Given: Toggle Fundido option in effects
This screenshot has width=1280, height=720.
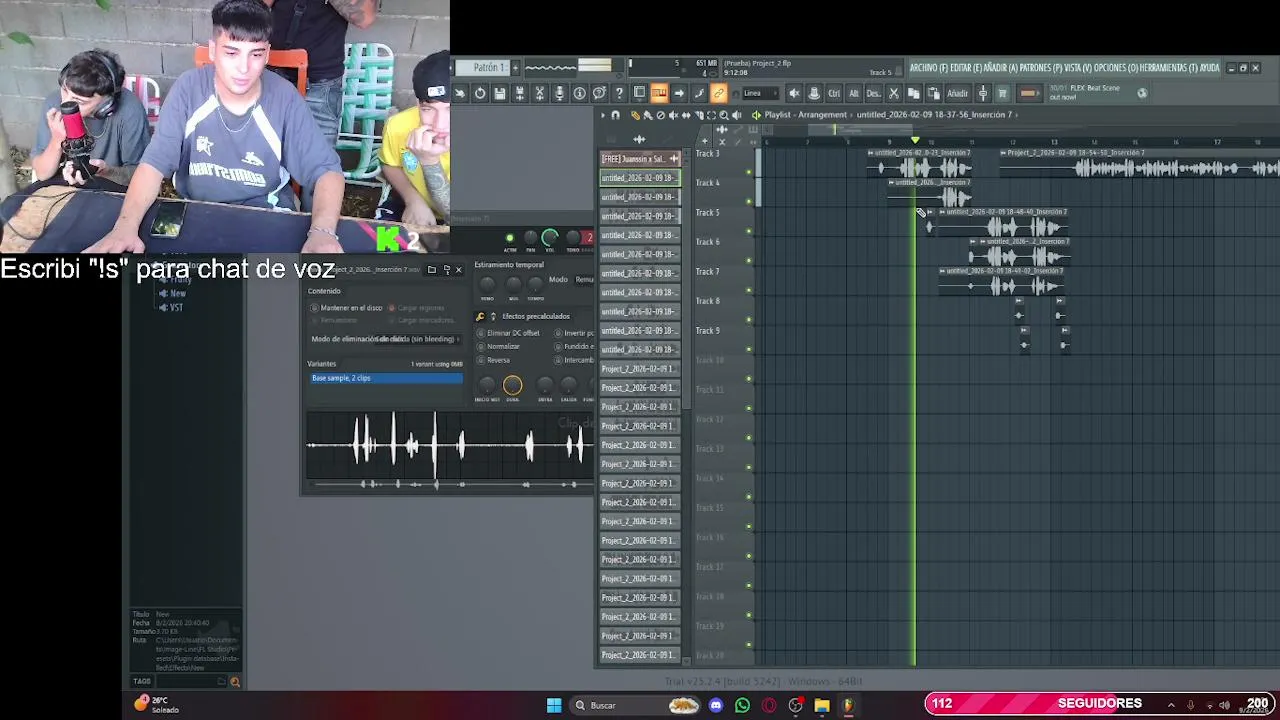Looking at the screenshot, I should (x=575, y=346).
